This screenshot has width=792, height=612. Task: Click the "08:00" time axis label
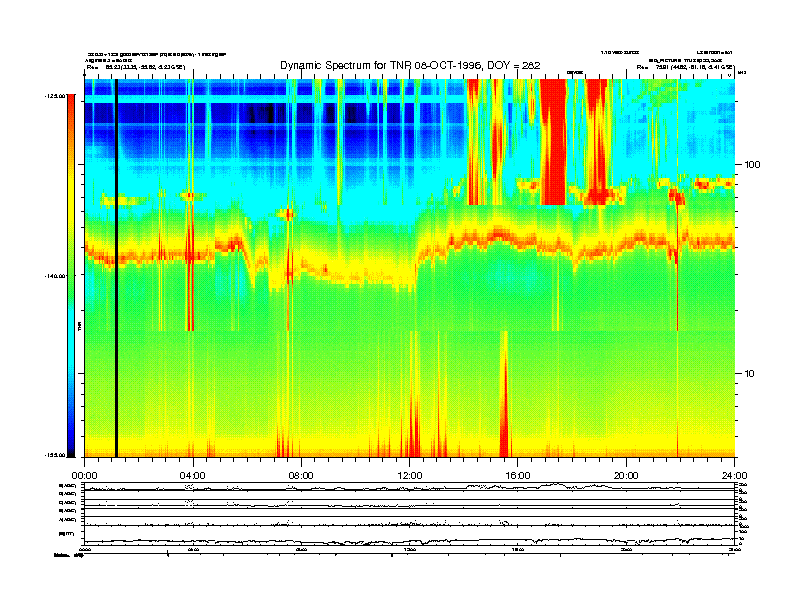(x=301, y=476)
